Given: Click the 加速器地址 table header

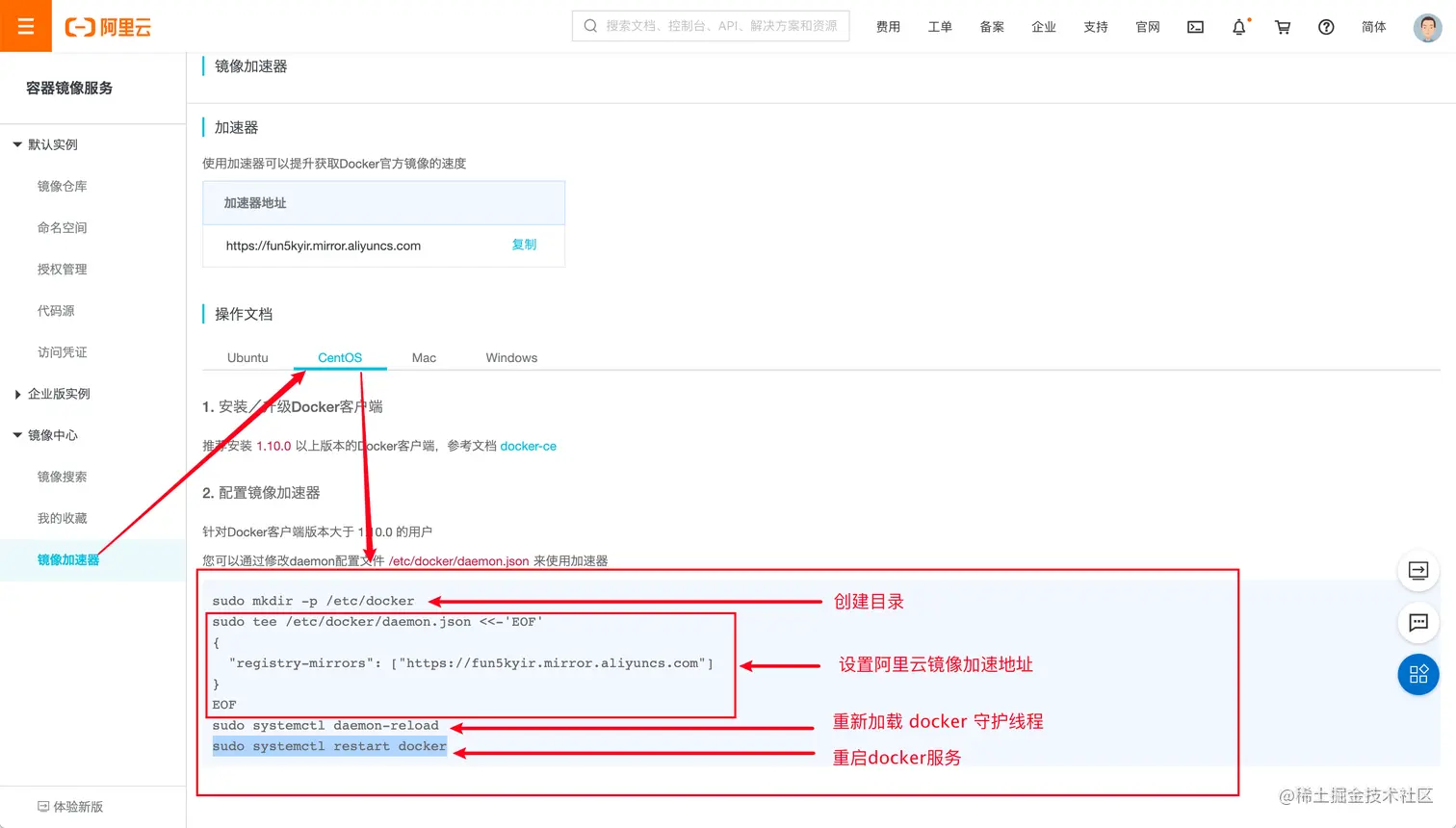Looking at the screenshot, I should click(x=255, y=203).
